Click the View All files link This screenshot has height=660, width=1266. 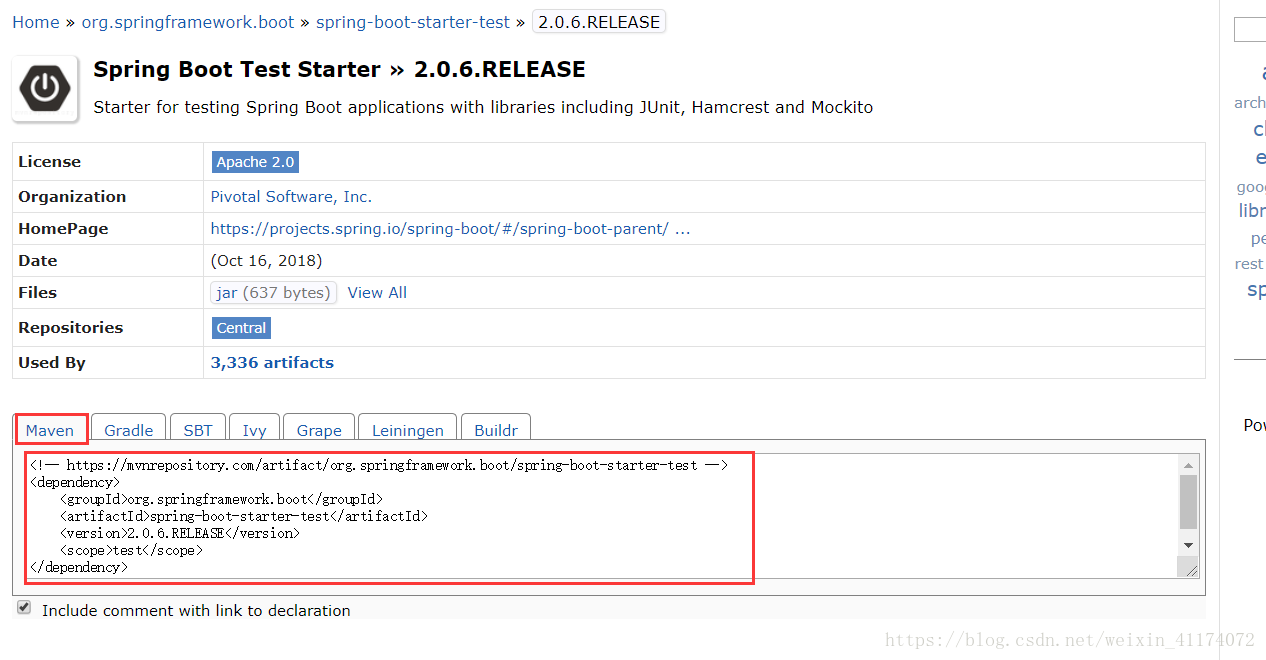click(377, 293)
